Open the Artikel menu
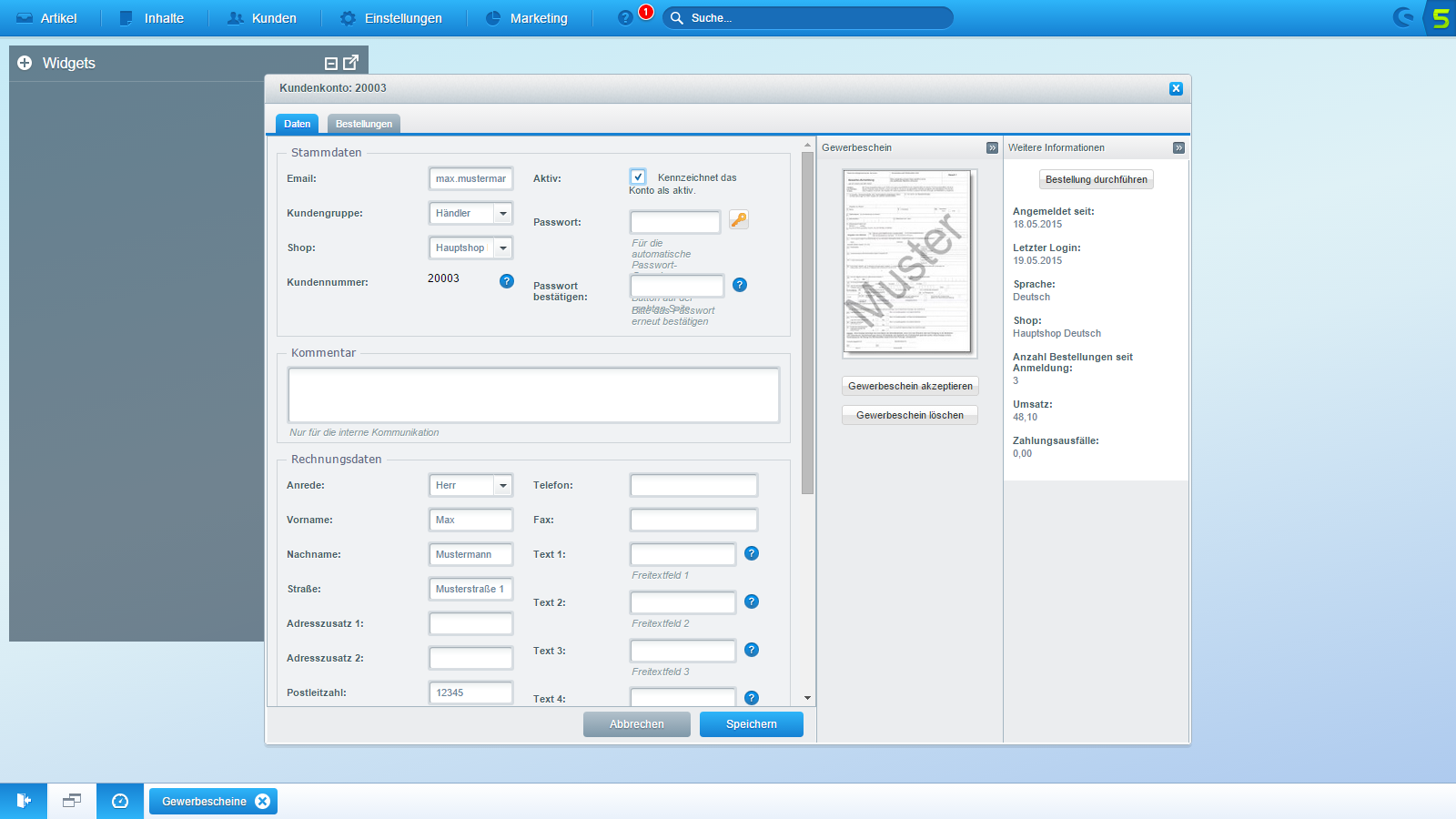1456x819 pixels. point(47,18)
